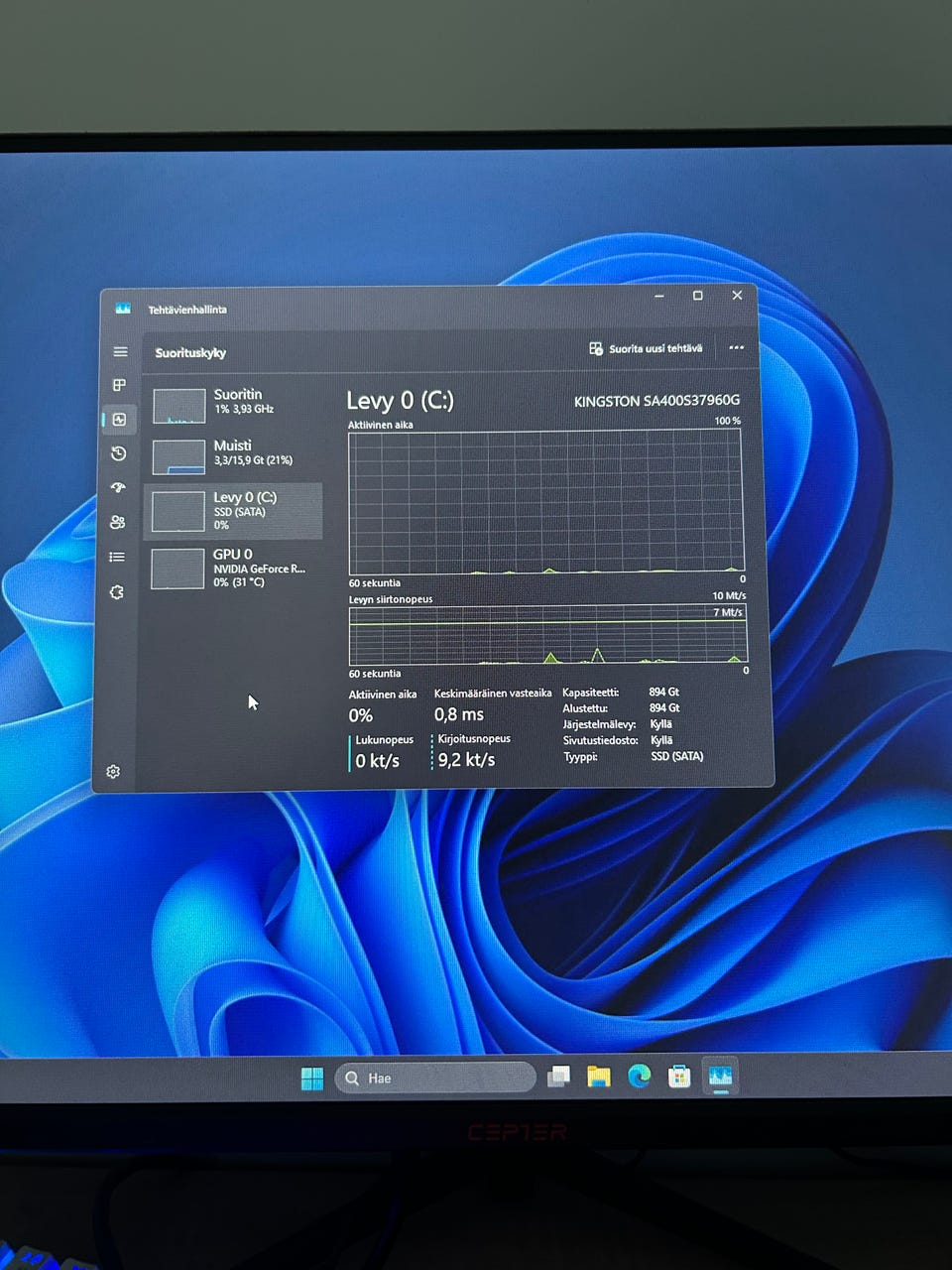Select the Suoritin CPU performance item

coord(234,404)
